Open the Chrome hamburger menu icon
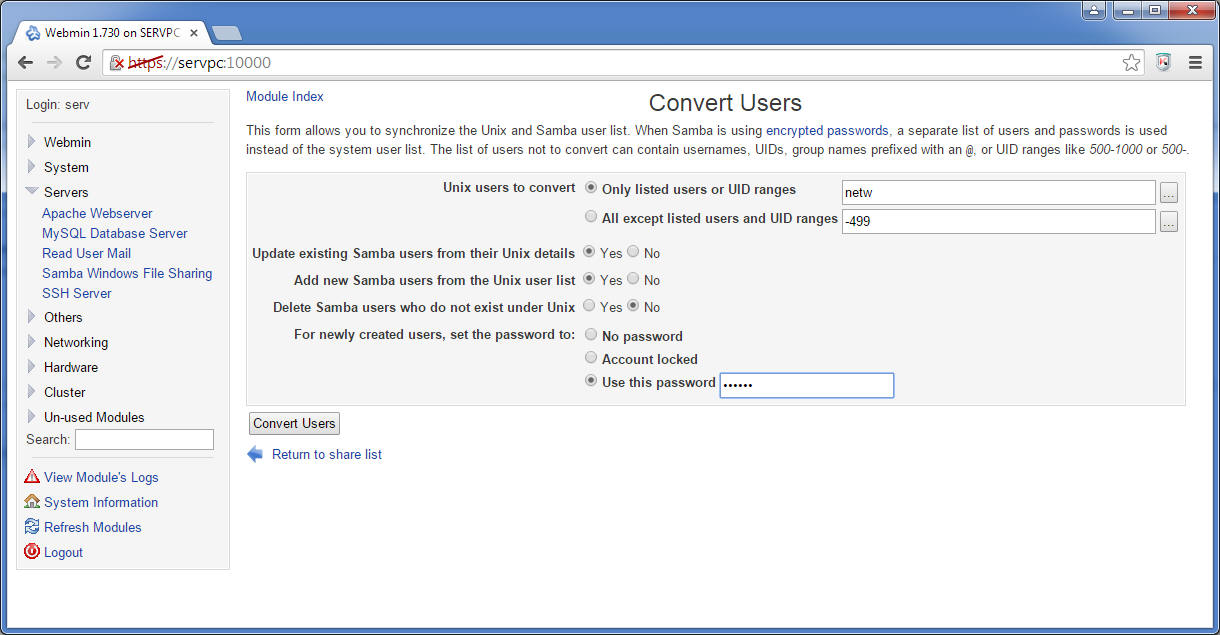This screenshot has height=635, width=1220. (x=1195, y=62)
